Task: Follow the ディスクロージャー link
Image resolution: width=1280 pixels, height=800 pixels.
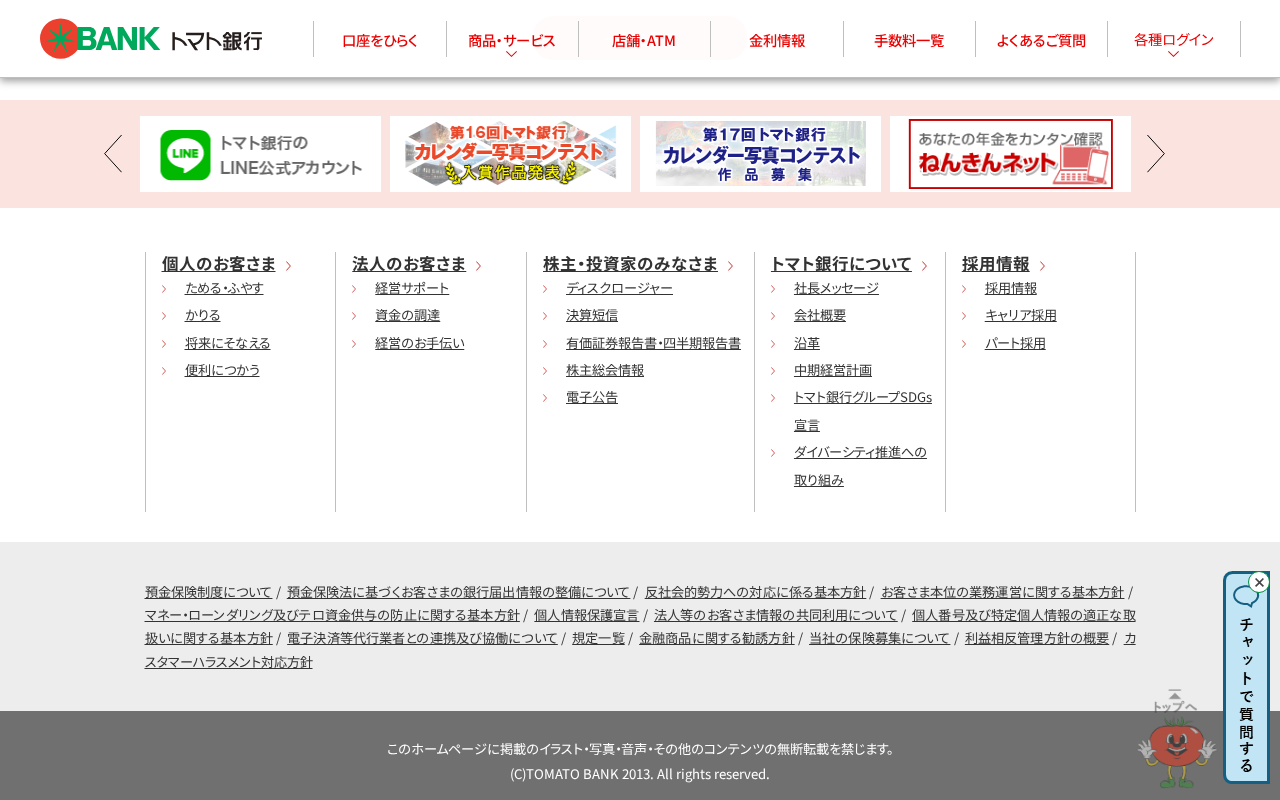Action: click(619, 288)
